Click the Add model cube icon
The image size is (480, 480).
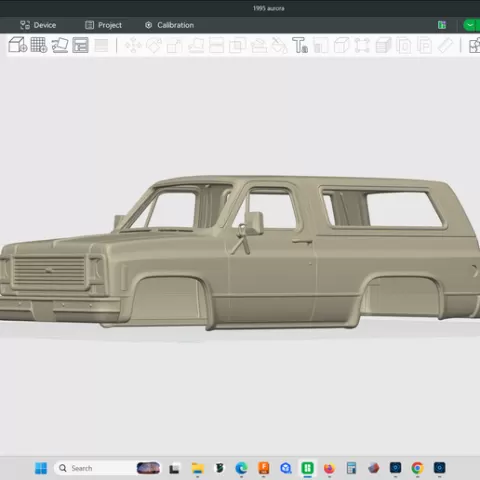click(x=17, y=45)
